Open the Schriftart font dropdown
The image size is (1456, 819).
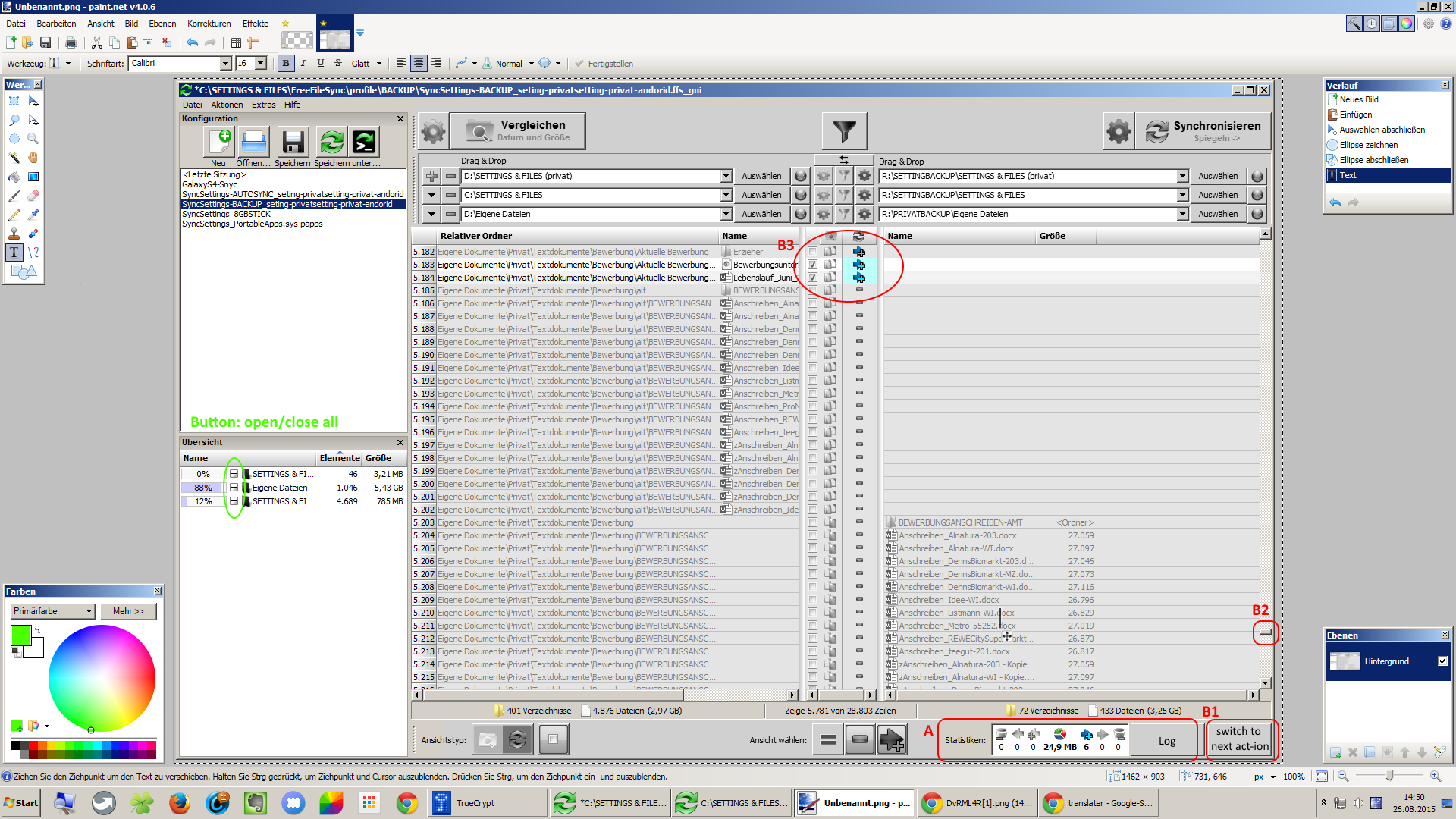[x=225, y=63]
